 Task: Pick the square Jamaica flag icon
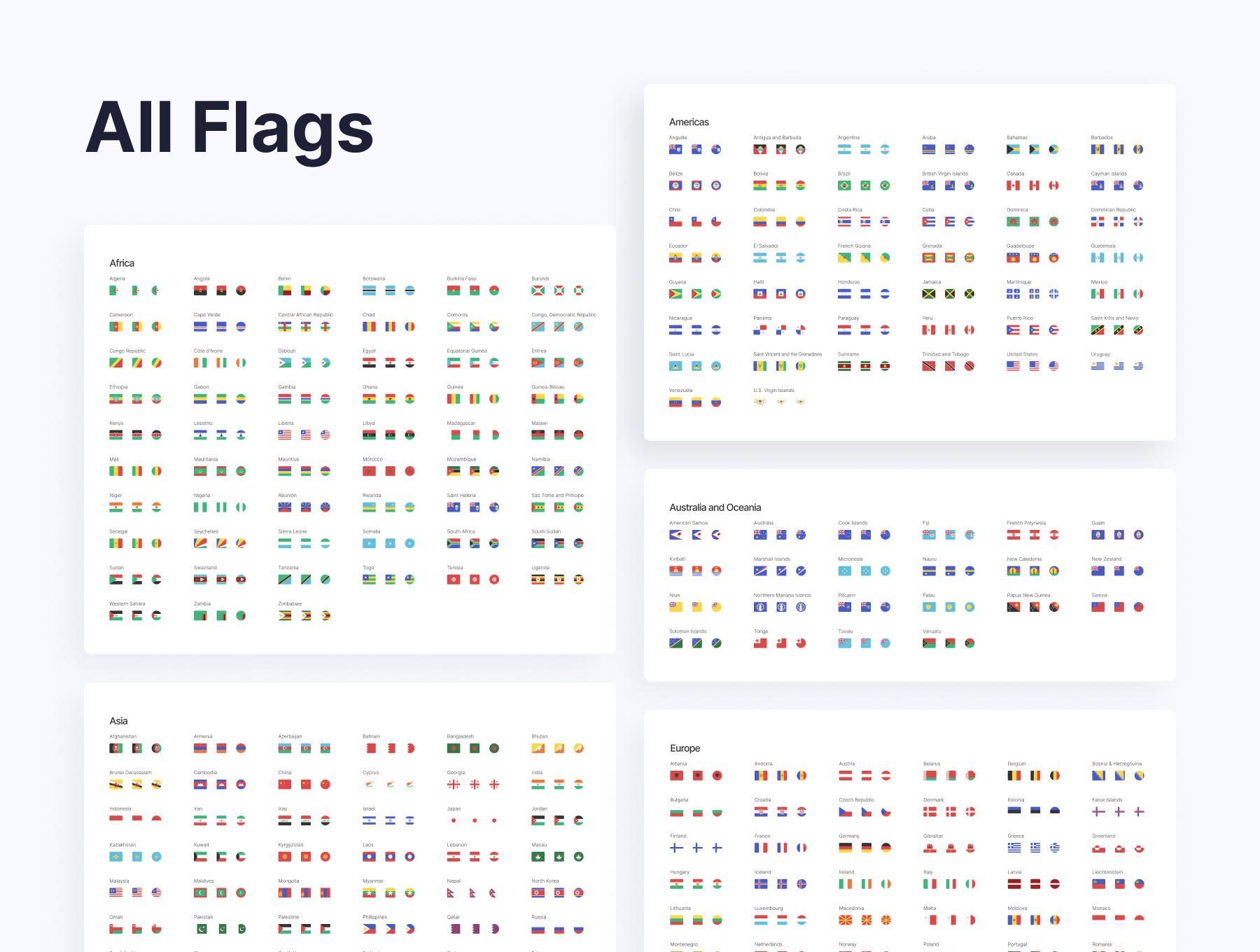coord(950,294)
